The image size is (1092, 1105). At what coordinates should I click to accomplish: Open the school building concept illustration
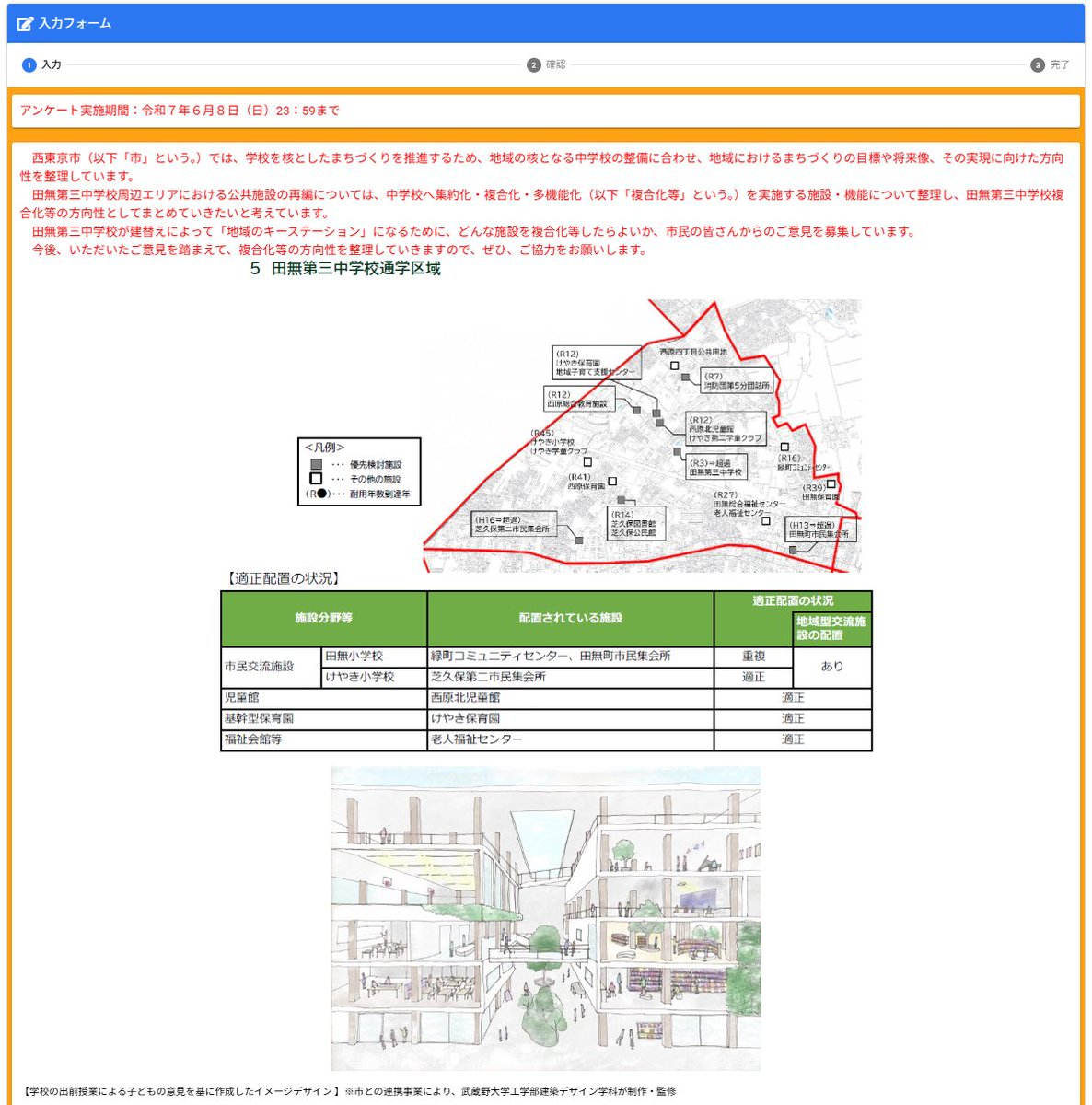546,918
